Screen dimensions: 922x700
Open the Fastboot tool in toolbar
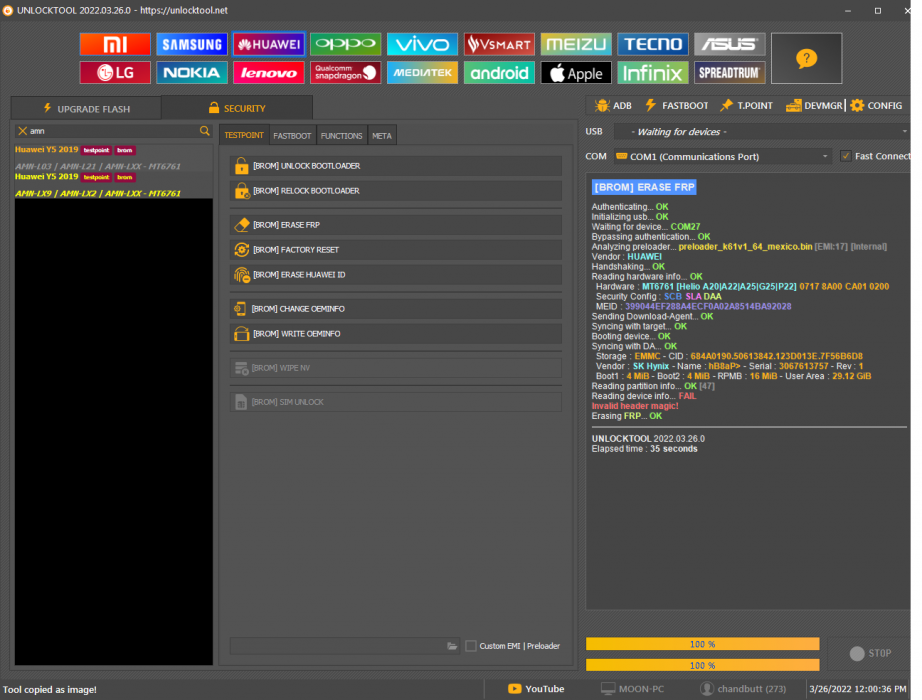677,106
